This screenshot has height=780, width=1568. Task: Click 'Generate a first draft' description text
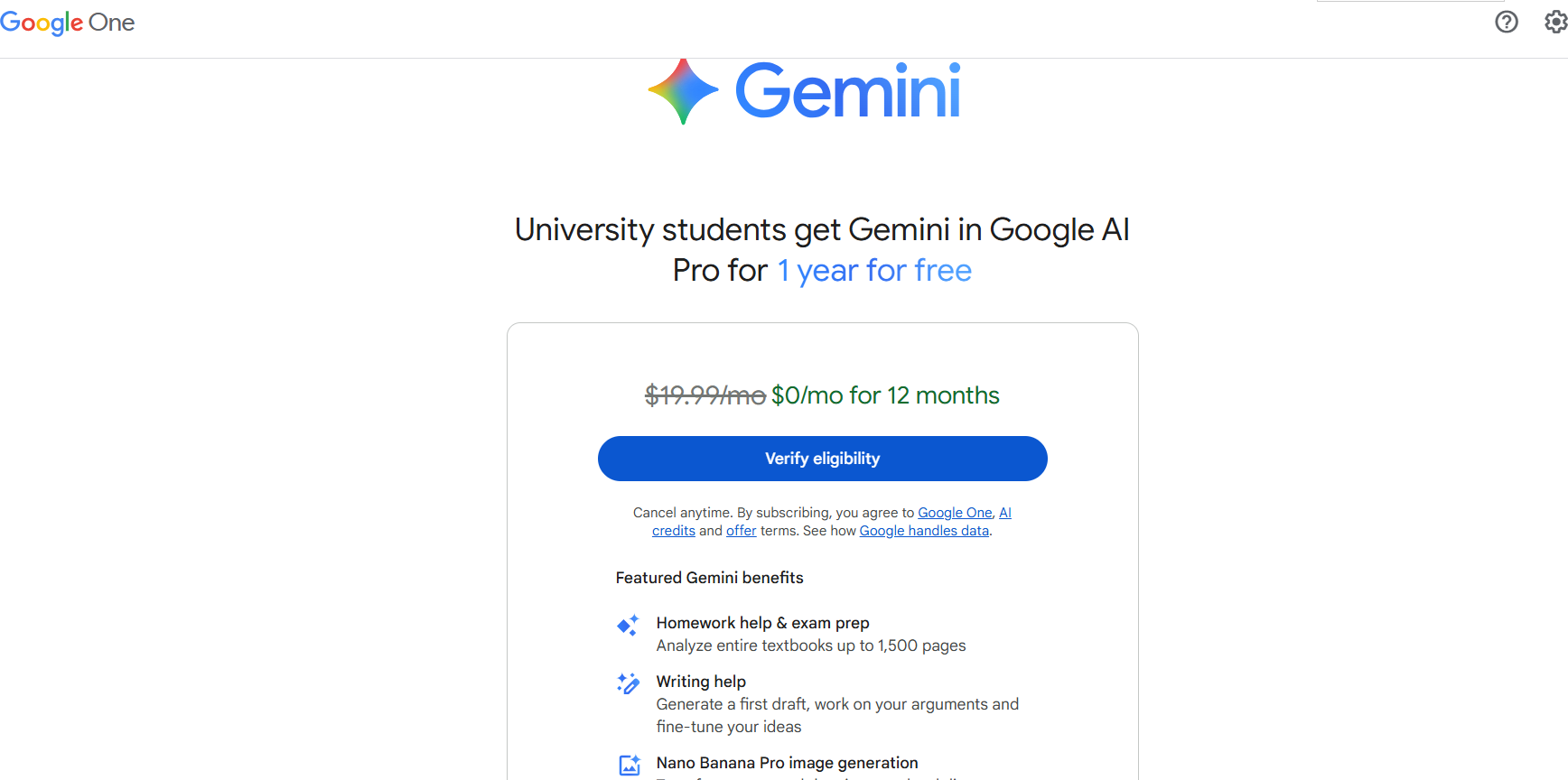coord(836,704)
